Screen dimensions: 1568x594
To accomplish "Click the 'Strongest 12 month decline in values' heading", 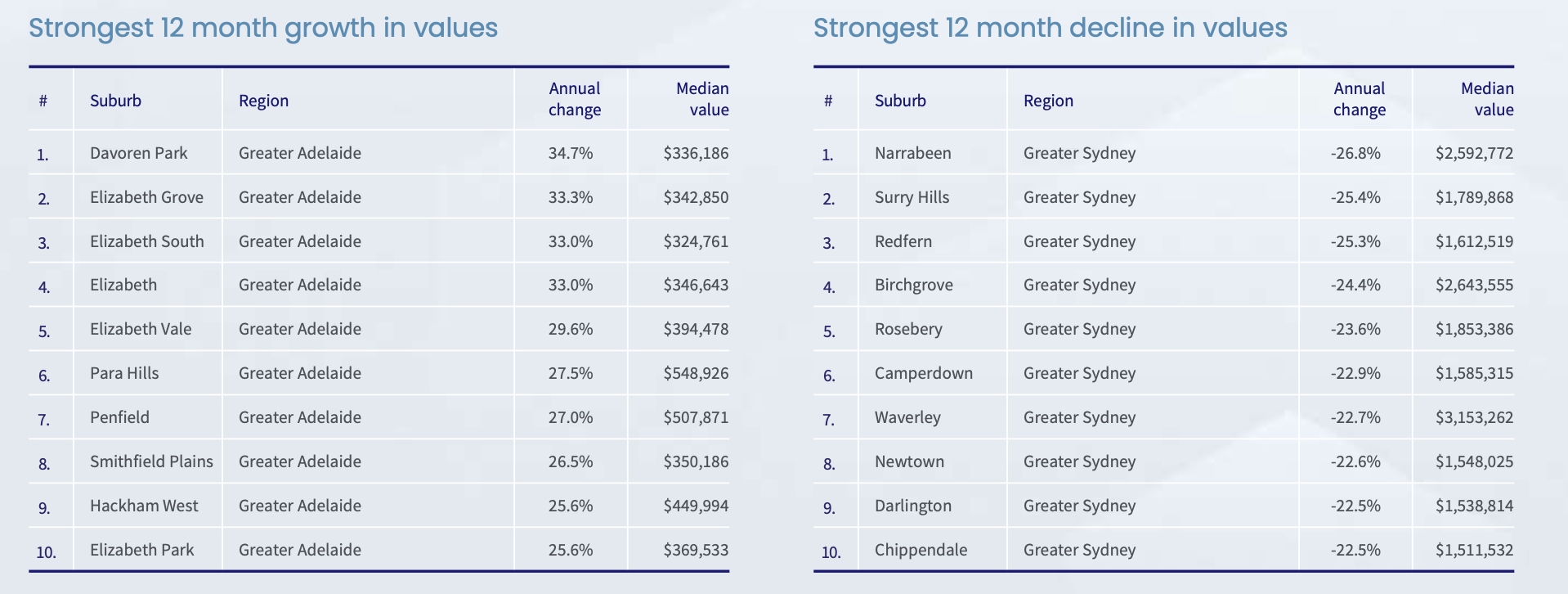I will pos(1050,28).
